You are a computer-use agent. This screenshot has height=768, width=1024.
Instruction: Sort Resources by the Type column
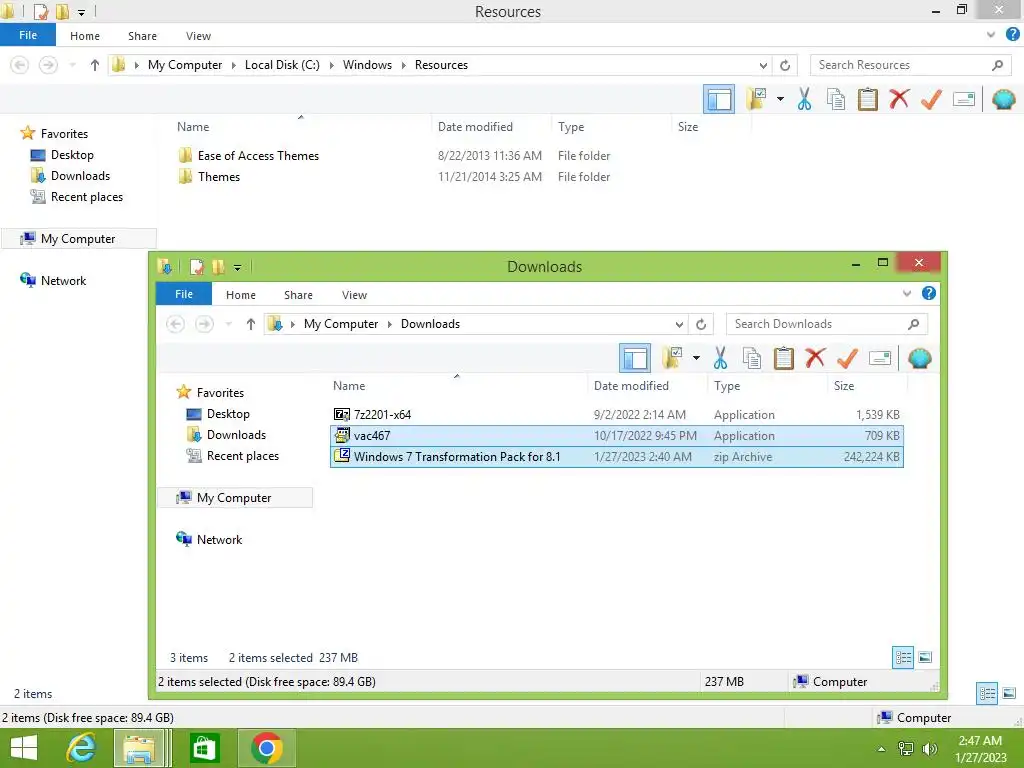click(x=571, y=127)
